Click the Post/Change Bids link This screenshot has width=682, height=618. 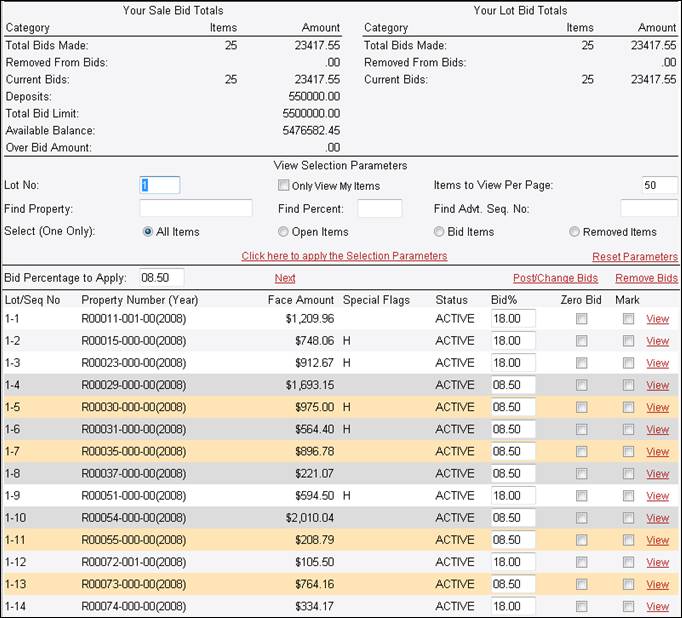555,278
